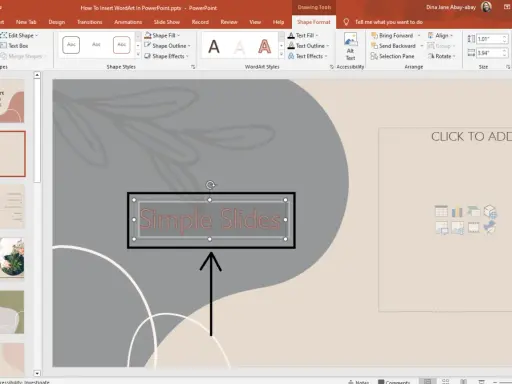The width and height of the screenshot is (512, 384).
Task: Click the thumbnail pane scroll up arrow
Action: click(x=37, y=75)
